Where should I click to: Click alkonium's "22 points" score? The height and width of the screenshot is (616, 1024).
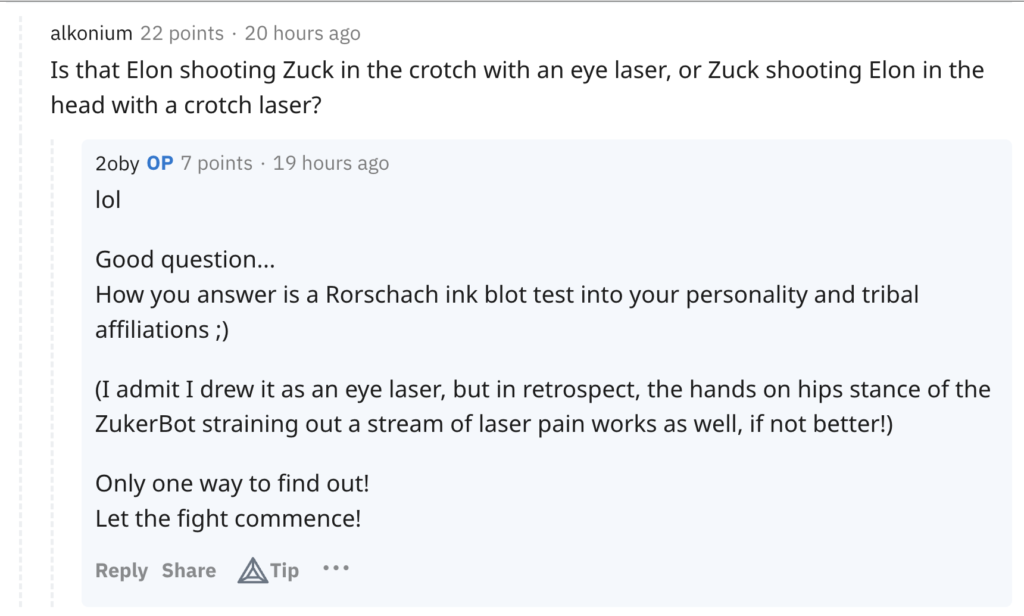[x=182, y=34]
